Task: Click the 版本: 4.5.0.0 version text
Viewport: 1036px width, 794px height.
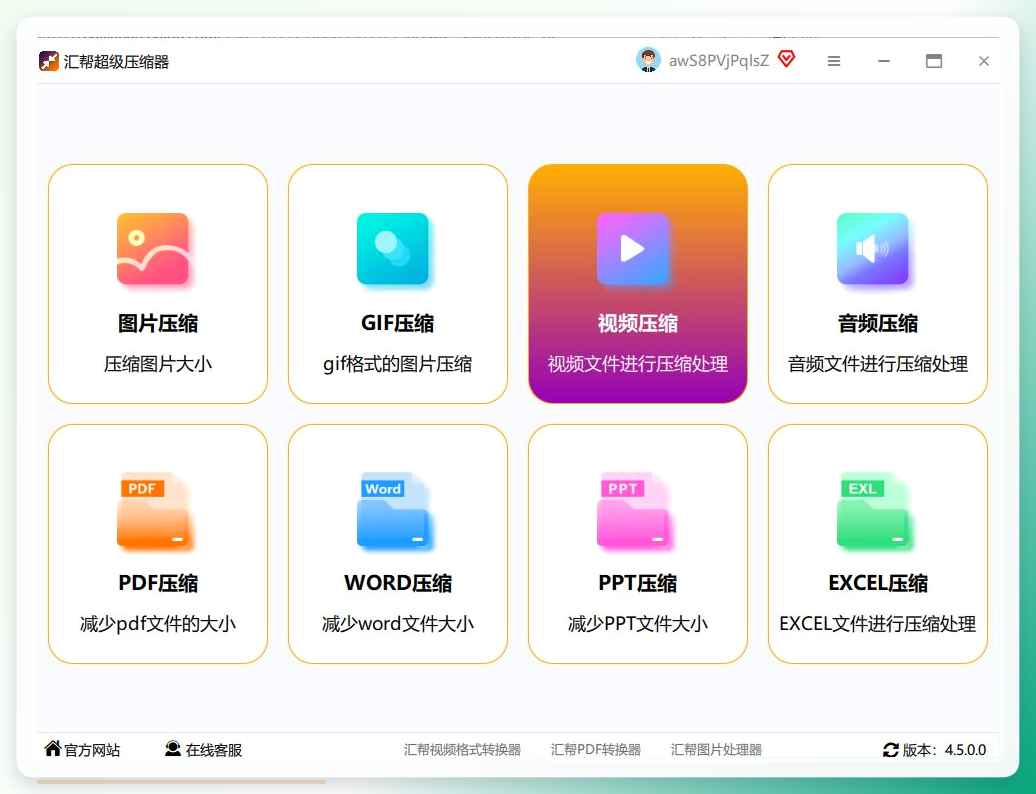Action: (944, 750)
